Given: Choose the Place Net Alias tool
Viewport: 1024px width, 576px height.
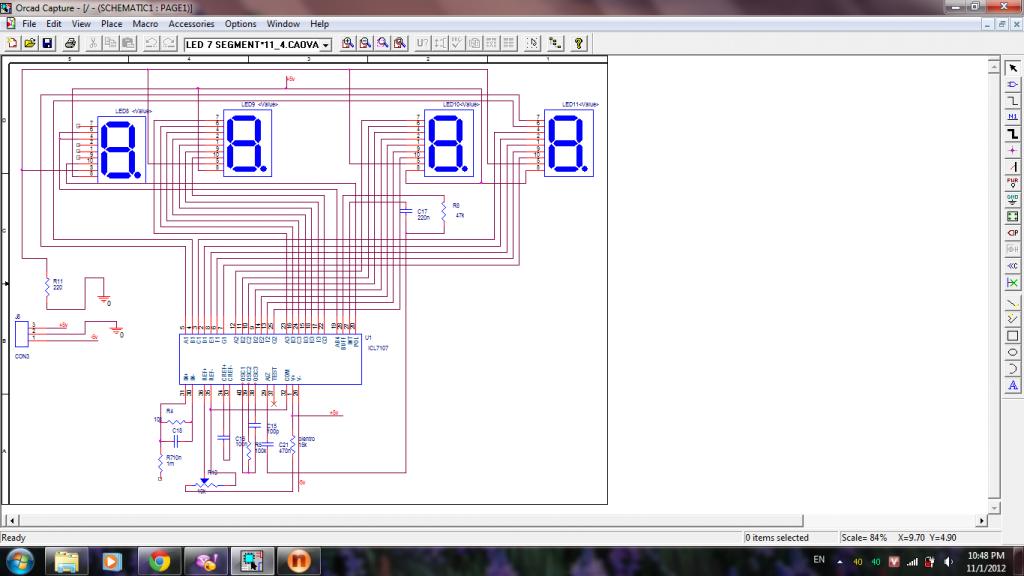Looking at the screenshot, I should click(1012, 116).
